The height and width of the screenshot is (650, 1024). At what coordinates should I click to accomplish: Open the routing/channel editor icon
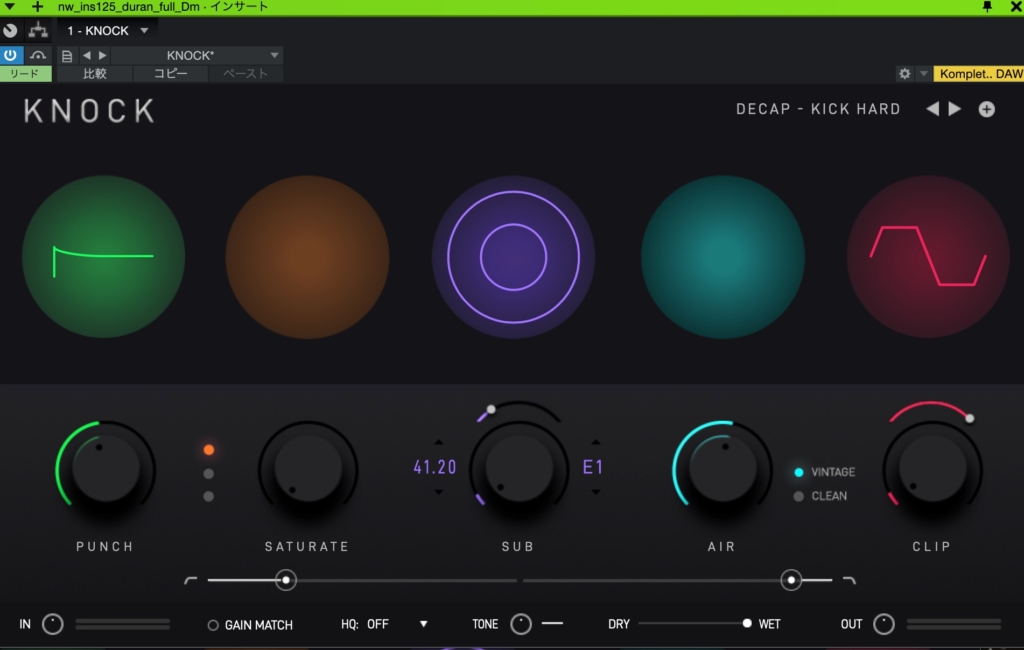[39, 30]
